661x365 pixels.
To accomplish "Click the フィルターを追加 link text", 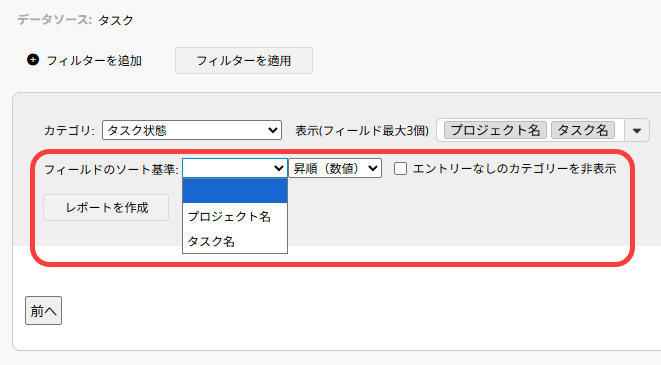I will pyautogui.click(x=94, y=61).
